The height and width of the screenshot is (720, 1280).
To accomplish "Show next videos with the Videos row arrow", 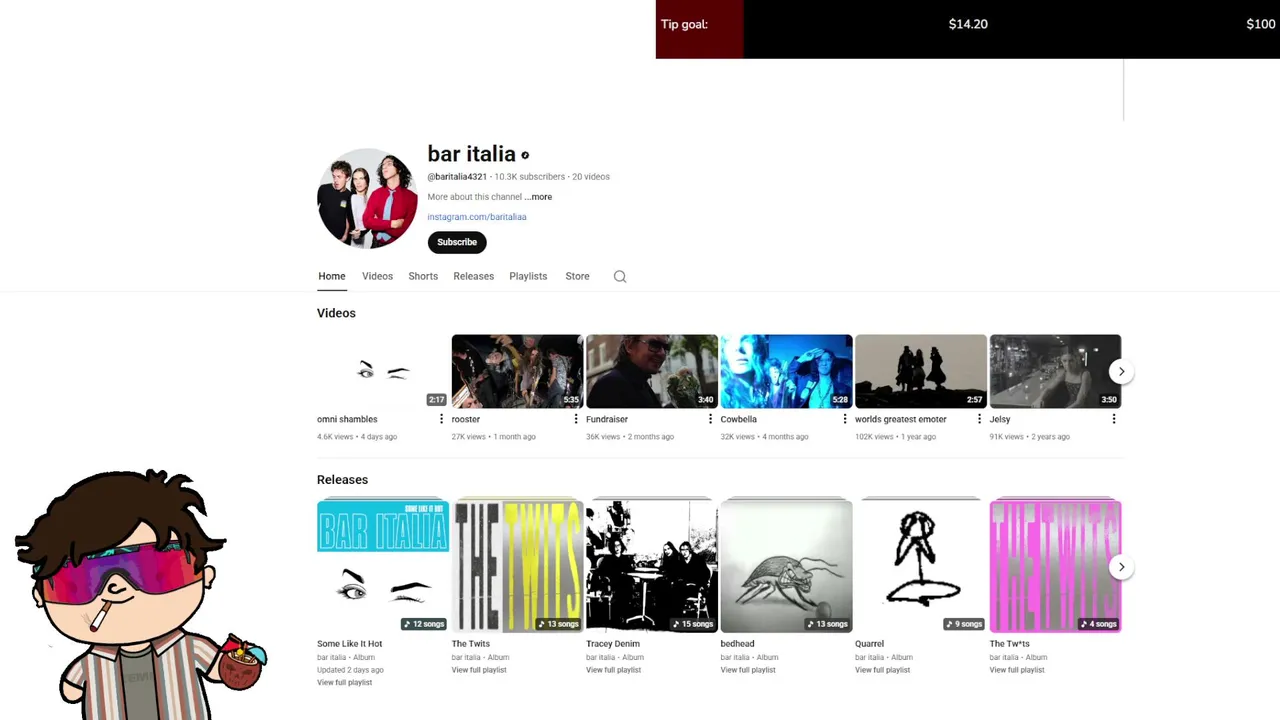I will click(x=1121, y=371).
